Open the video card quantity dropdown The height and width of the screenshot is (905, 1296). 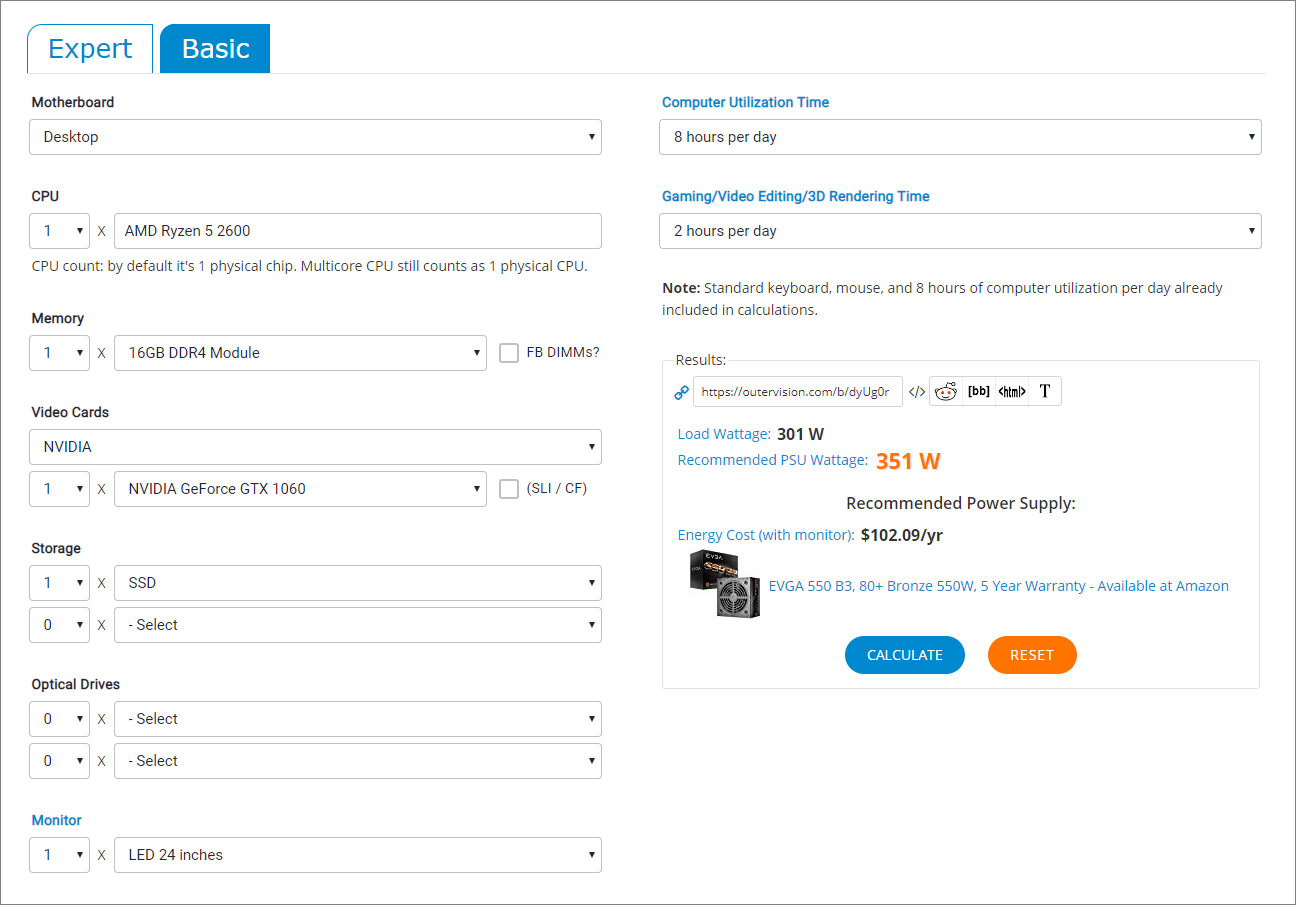coord(59,489)
